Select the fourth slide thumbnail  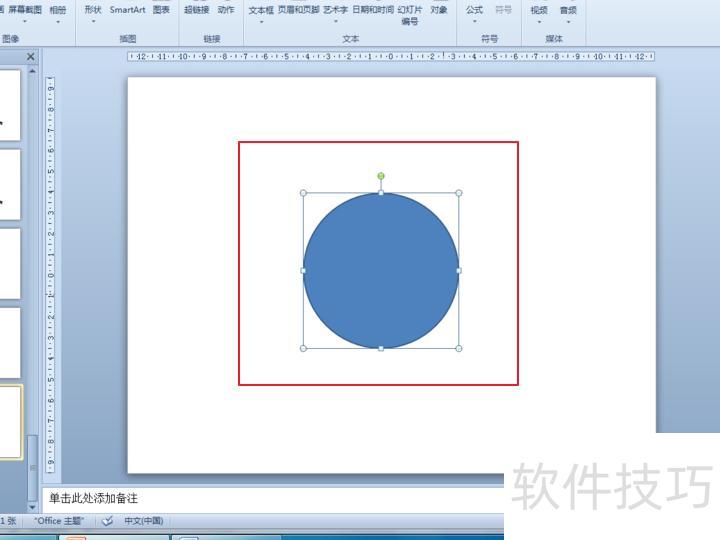coord(10,343)
